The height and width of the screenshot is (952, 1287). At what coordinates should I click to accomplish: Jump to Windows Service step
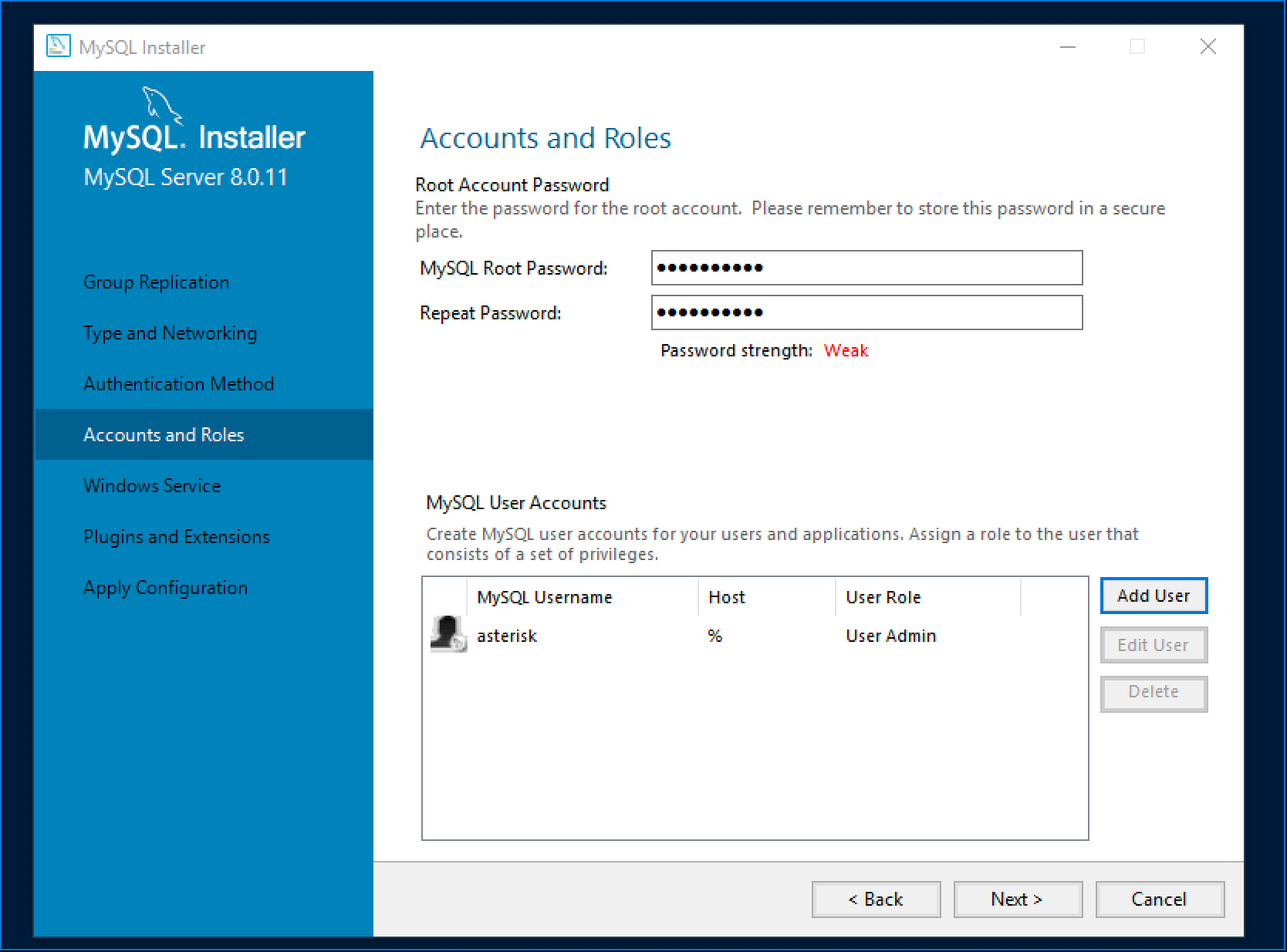tap(152, 486)
